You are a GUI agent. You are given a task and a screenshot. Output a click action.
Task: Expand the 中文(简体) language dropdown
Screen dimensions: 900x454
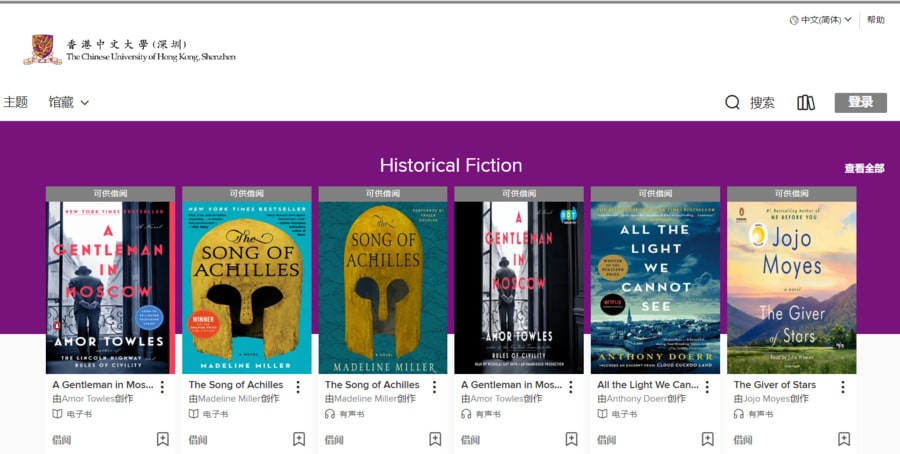tap(821, 20)
